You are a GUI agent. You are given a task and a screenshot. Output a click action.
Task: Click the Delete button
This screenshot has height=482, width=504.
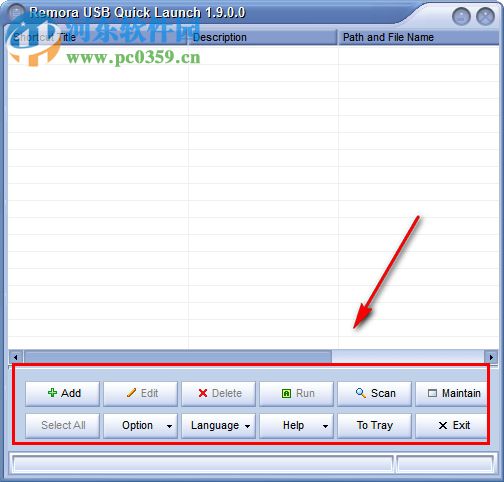218,394
